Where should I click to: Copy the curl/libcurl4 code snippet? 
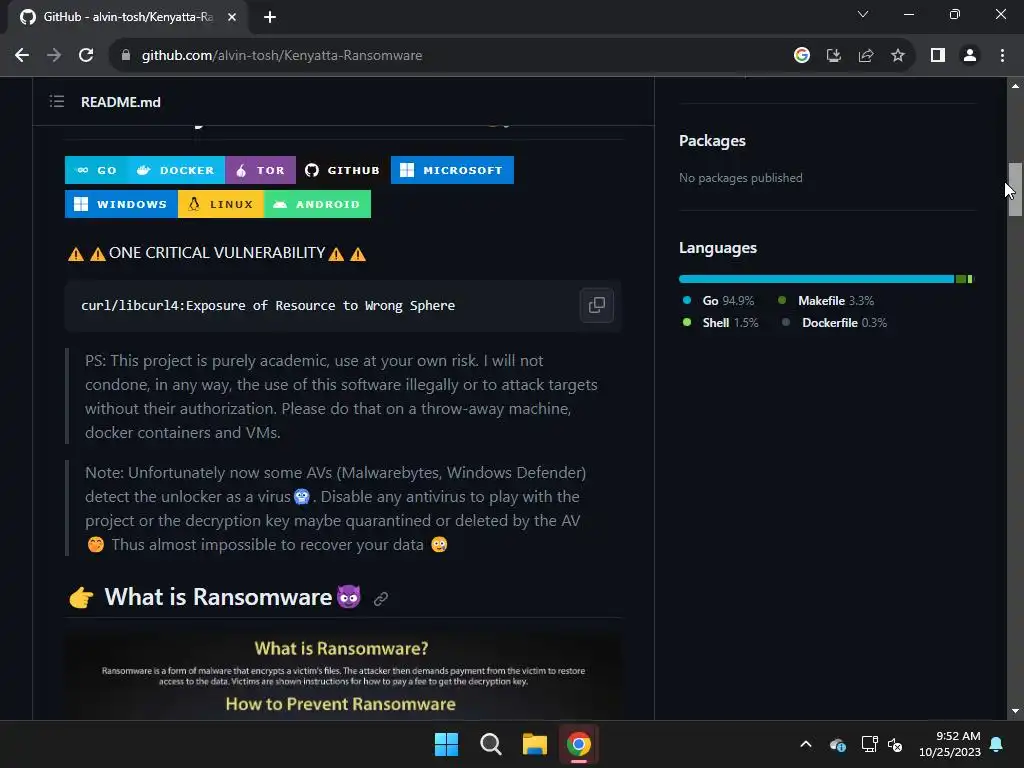[x=596, y=305]
